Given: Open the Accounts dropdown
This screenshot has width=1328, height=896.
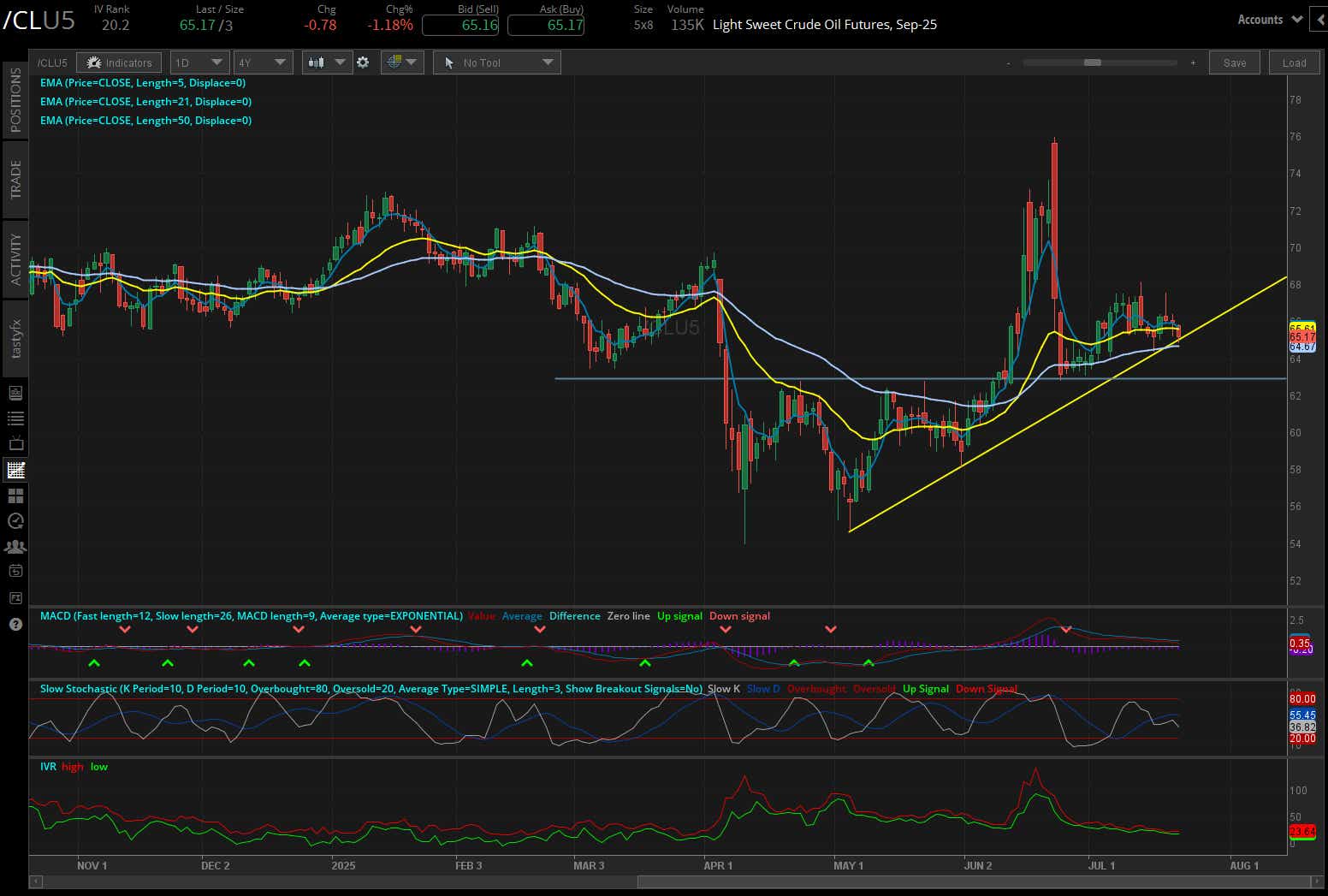Looking at the screenshot, I should coord(1269,18).
